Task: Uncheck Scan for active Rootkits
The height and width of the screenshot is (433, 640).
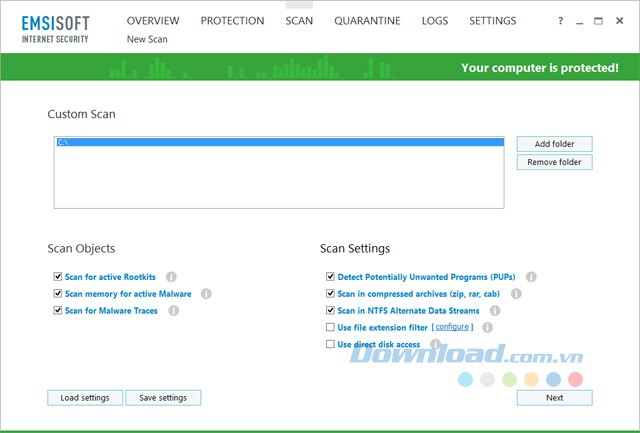Action: point(58,277)
